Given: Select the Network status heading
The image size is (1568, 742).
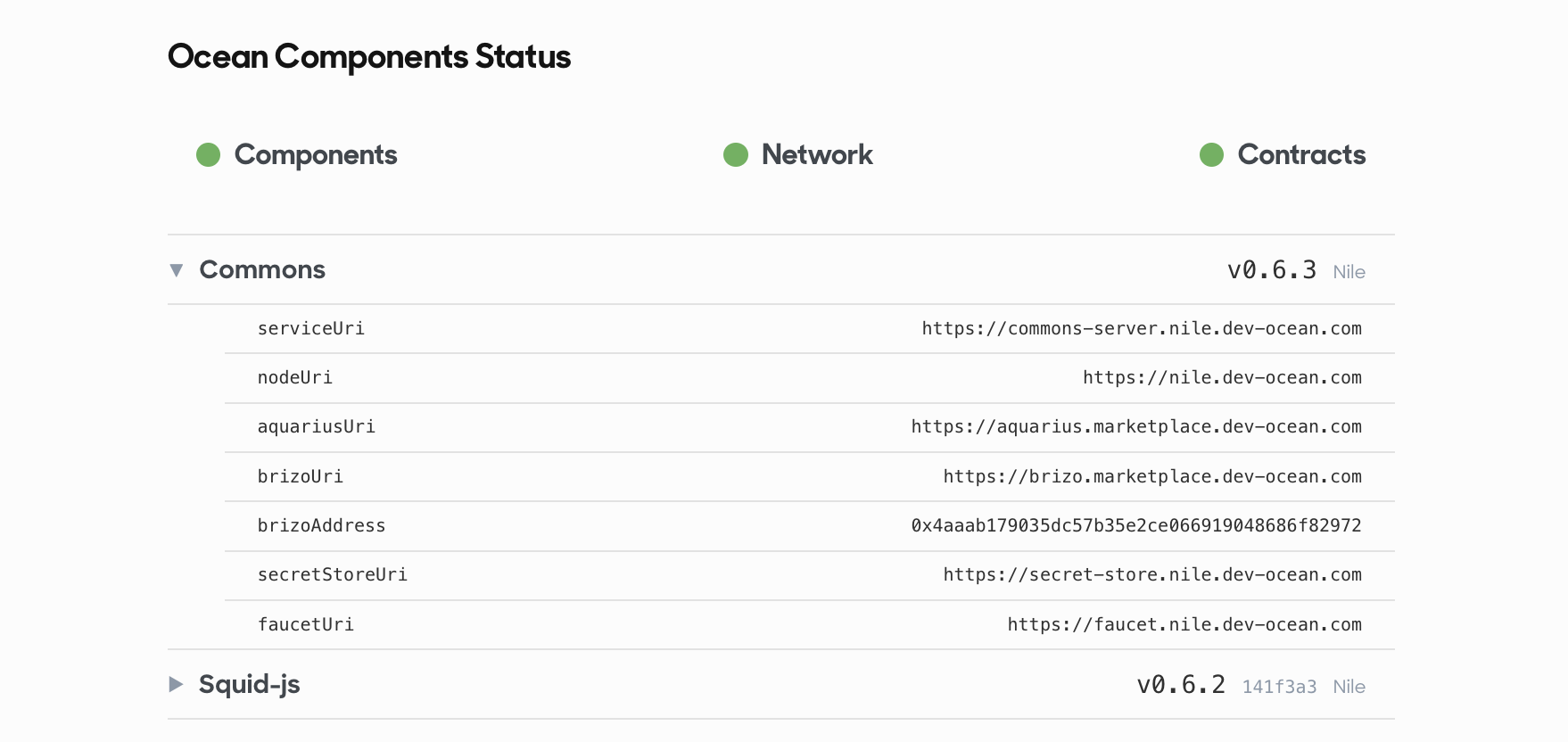Looking at the screenshot, I should coord(817,154).
